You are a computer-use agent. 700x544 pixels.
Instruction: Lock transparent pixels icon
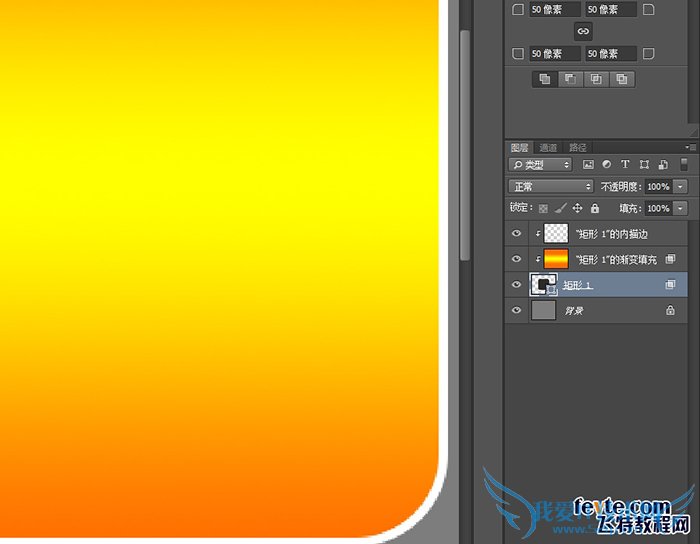tap(543, 208)
